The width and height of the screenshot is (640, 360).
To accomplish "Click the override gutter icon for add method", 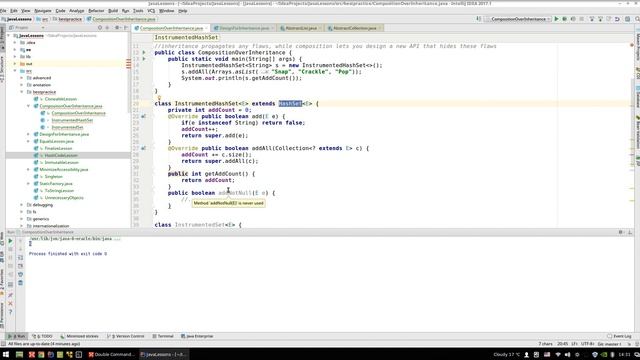I will point(144,116).
